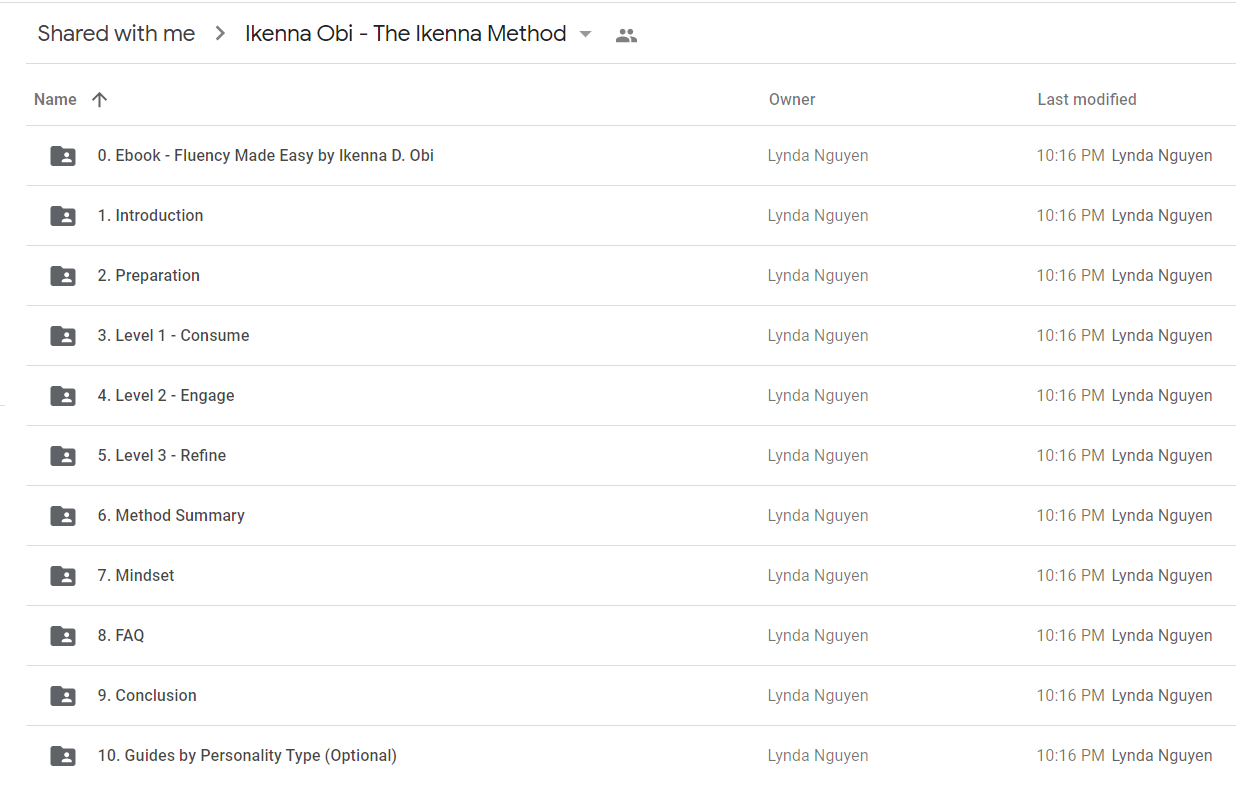Click the shared folder icon for 1. Introduction
Screen dimensions: 1236x785
(63, 216)
